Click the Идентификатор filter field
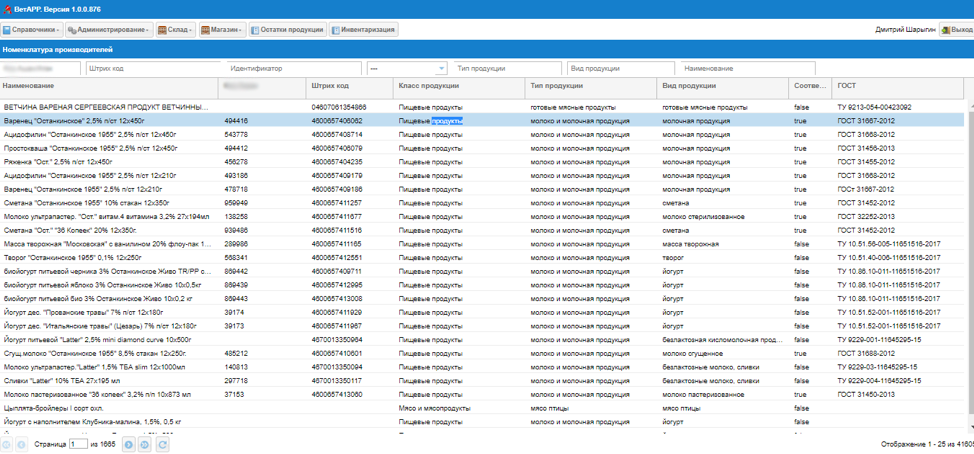974x454 pixels. pos(292,69)
